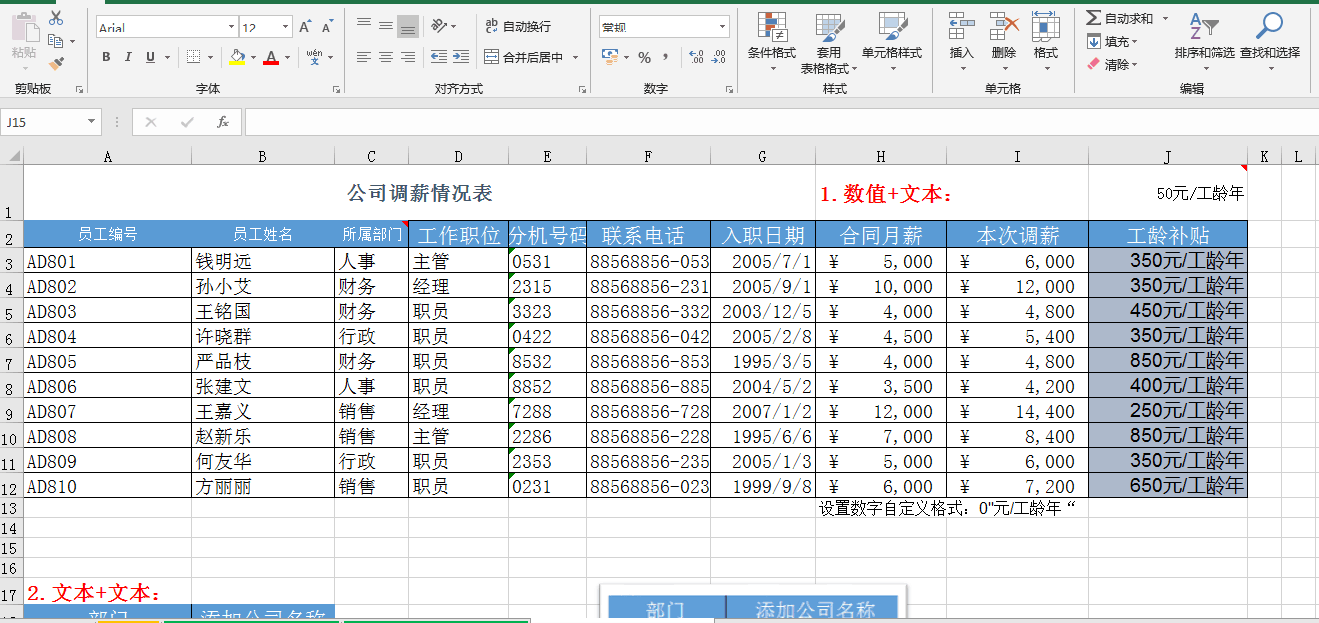
Task: Click inside the formula bar
Action: pos(780,122)
